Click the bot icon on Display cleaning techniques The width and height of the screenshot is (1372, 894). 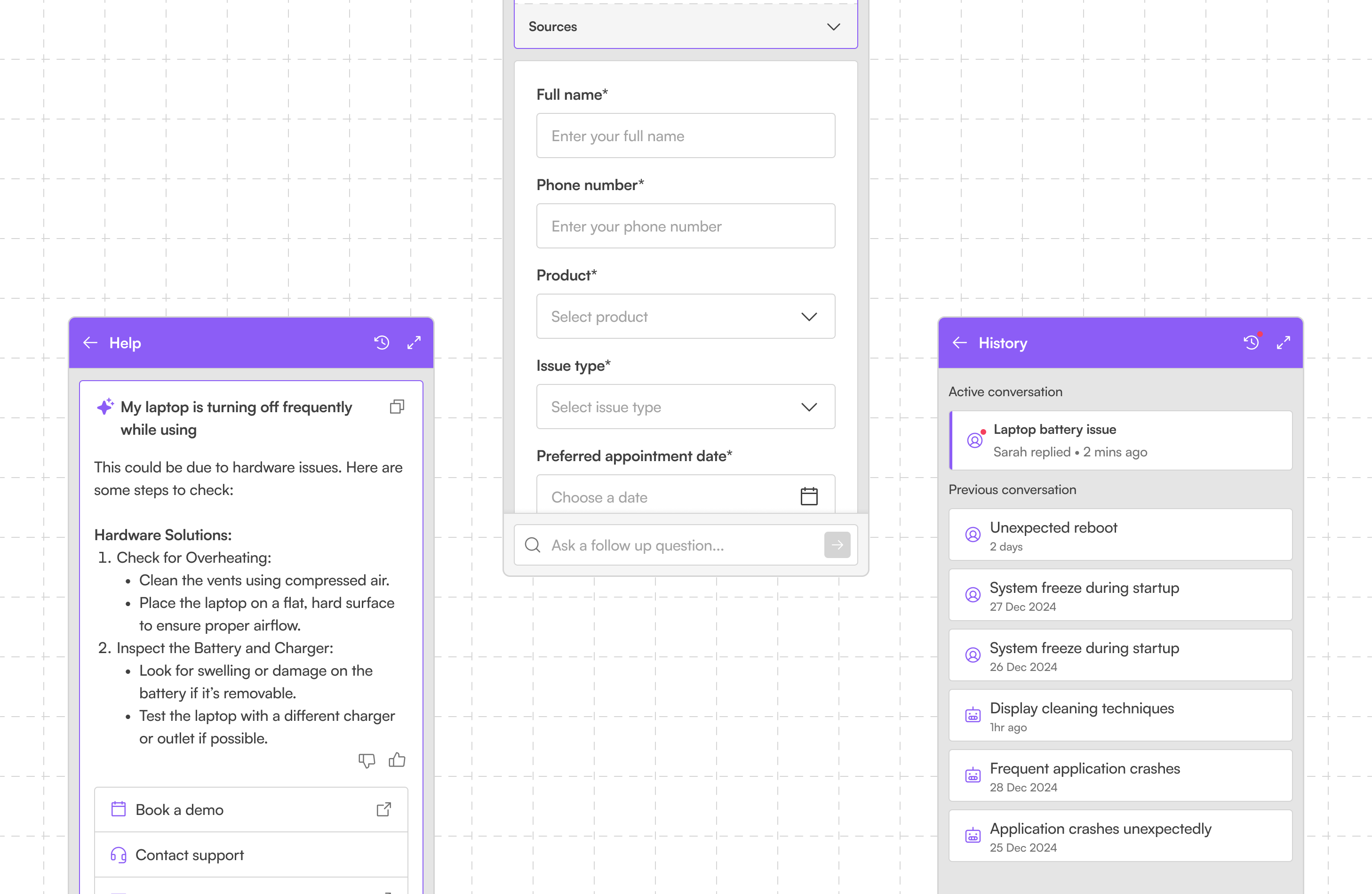(973, 715)
